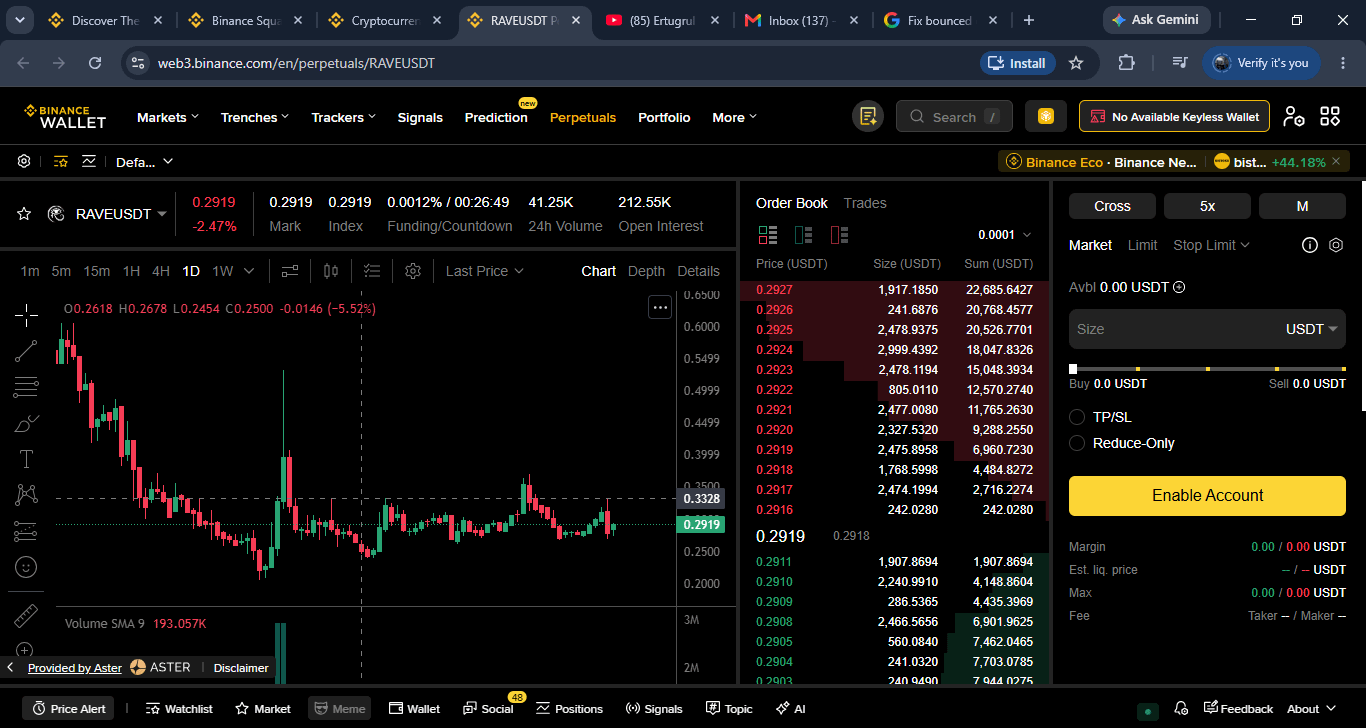Expand the Trackers menu
1366x728 pixels.
click(344, 117)
